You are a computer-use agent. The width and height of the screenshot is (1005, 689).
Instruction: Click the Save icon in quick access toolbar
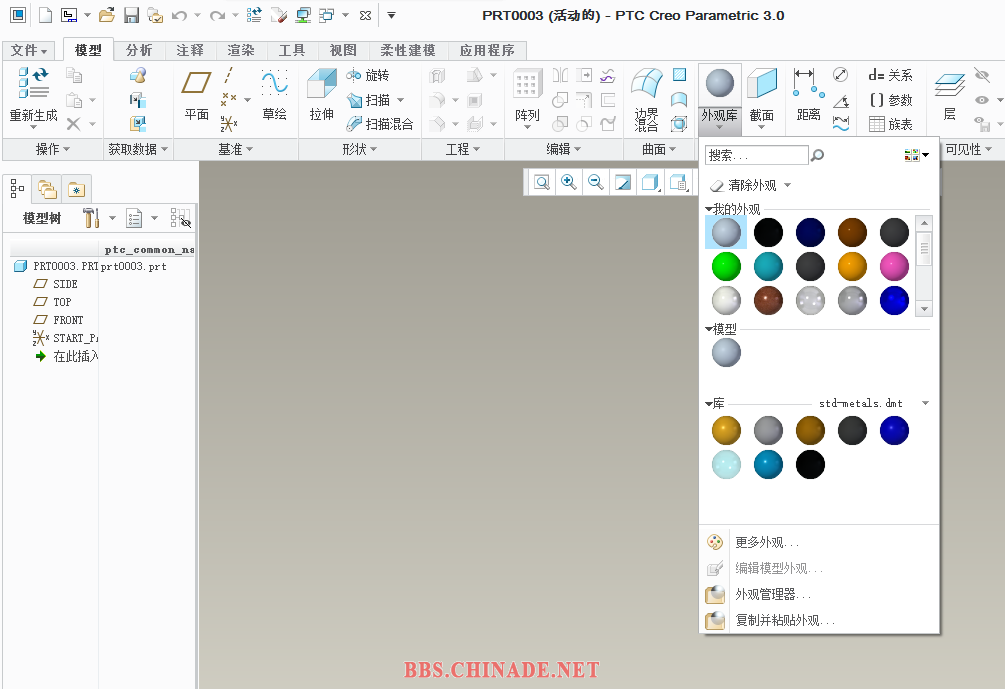(131, 15)
